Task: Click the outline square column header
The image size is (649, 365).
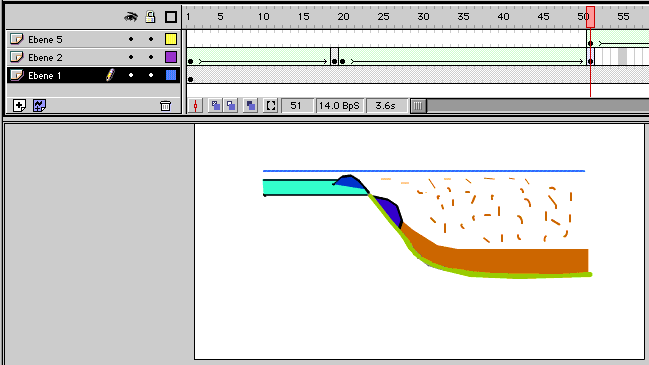Action: [171, 17]
